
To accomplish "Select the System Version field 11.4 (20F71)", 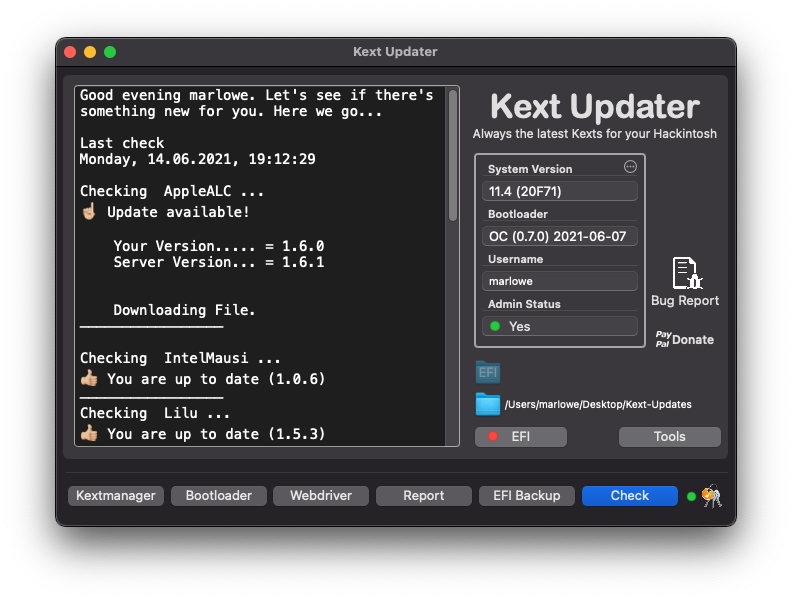I will click(560, 191).
